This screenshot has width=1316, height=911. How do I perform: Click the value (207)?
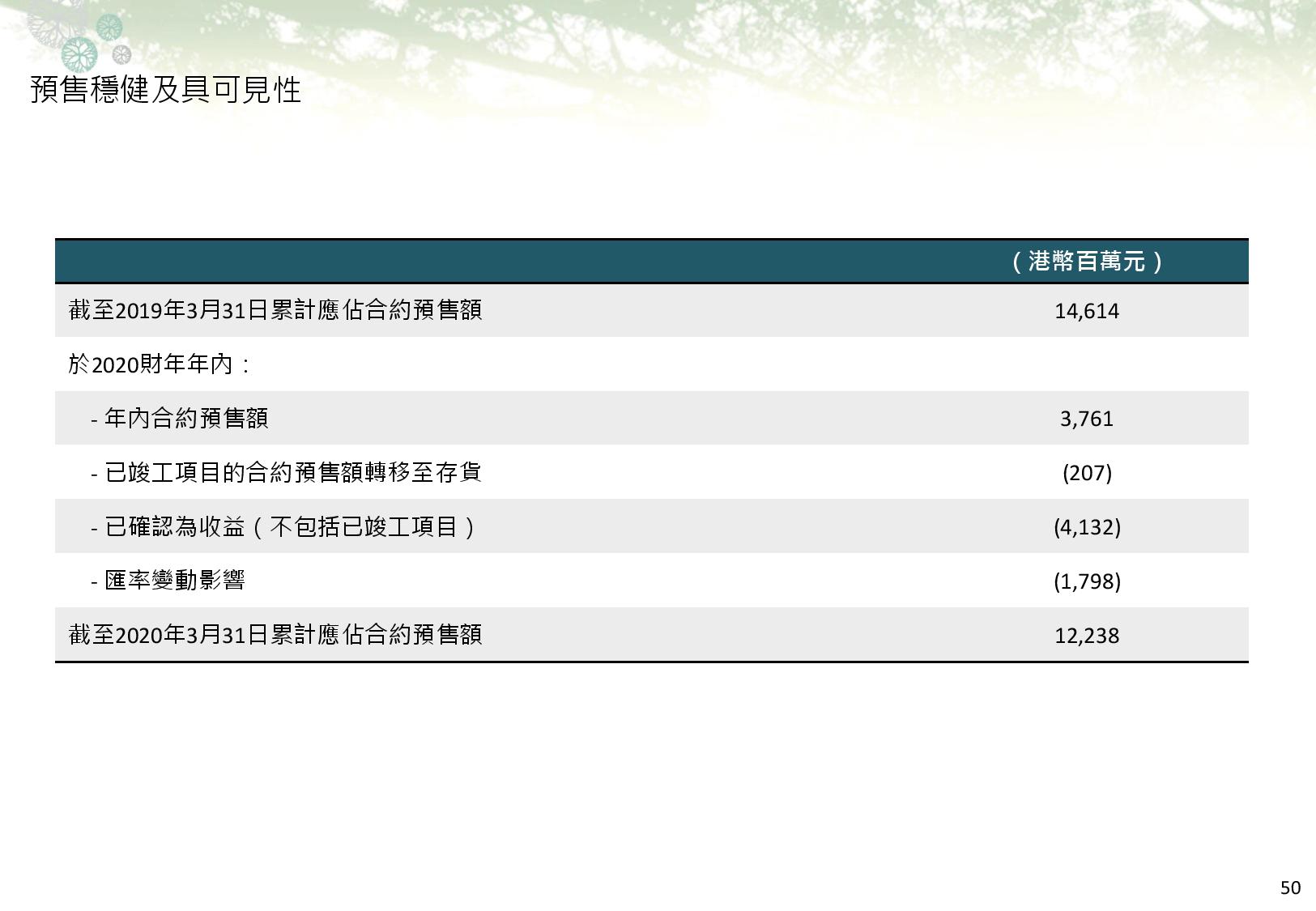1087,472
